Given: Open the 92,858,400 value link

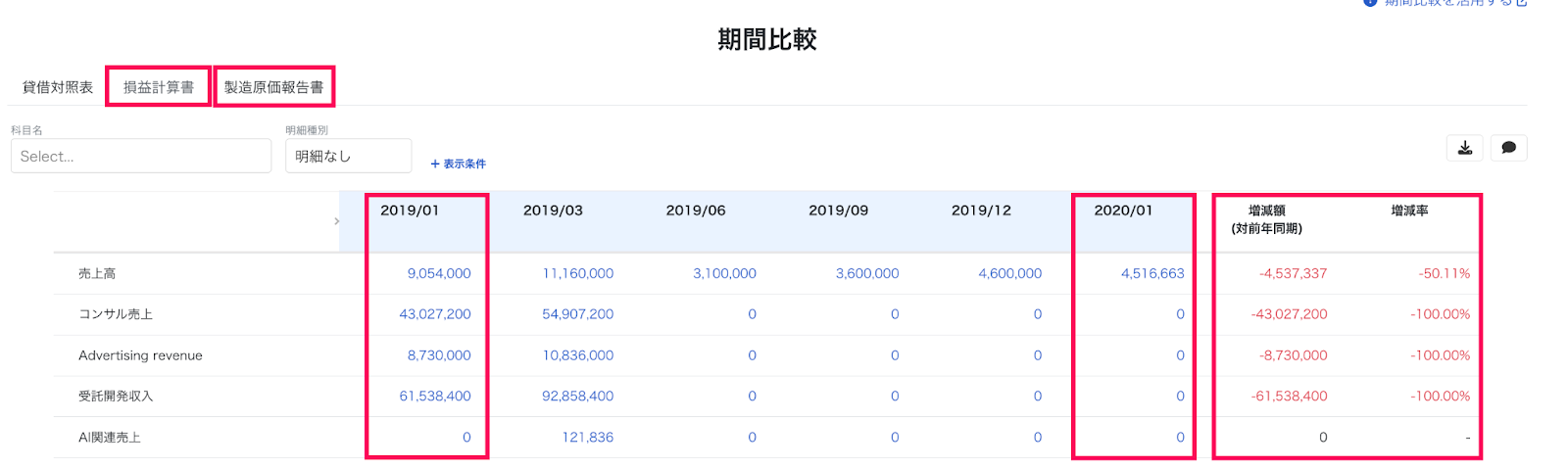Looking at the screenshot, I should [578, 397].
